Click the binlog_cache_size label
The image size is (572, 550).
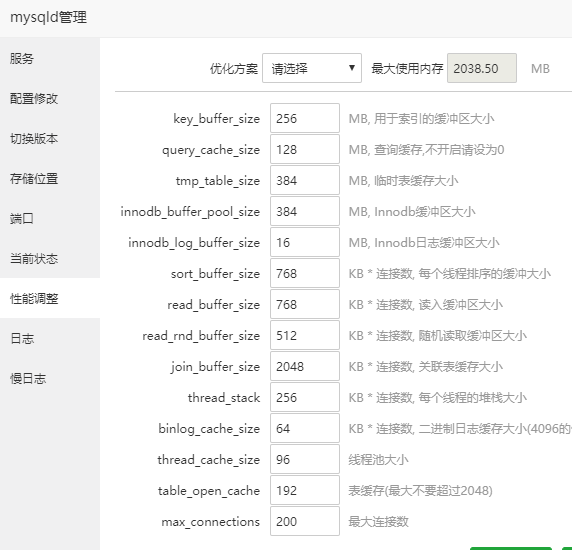tap(209, 429)
